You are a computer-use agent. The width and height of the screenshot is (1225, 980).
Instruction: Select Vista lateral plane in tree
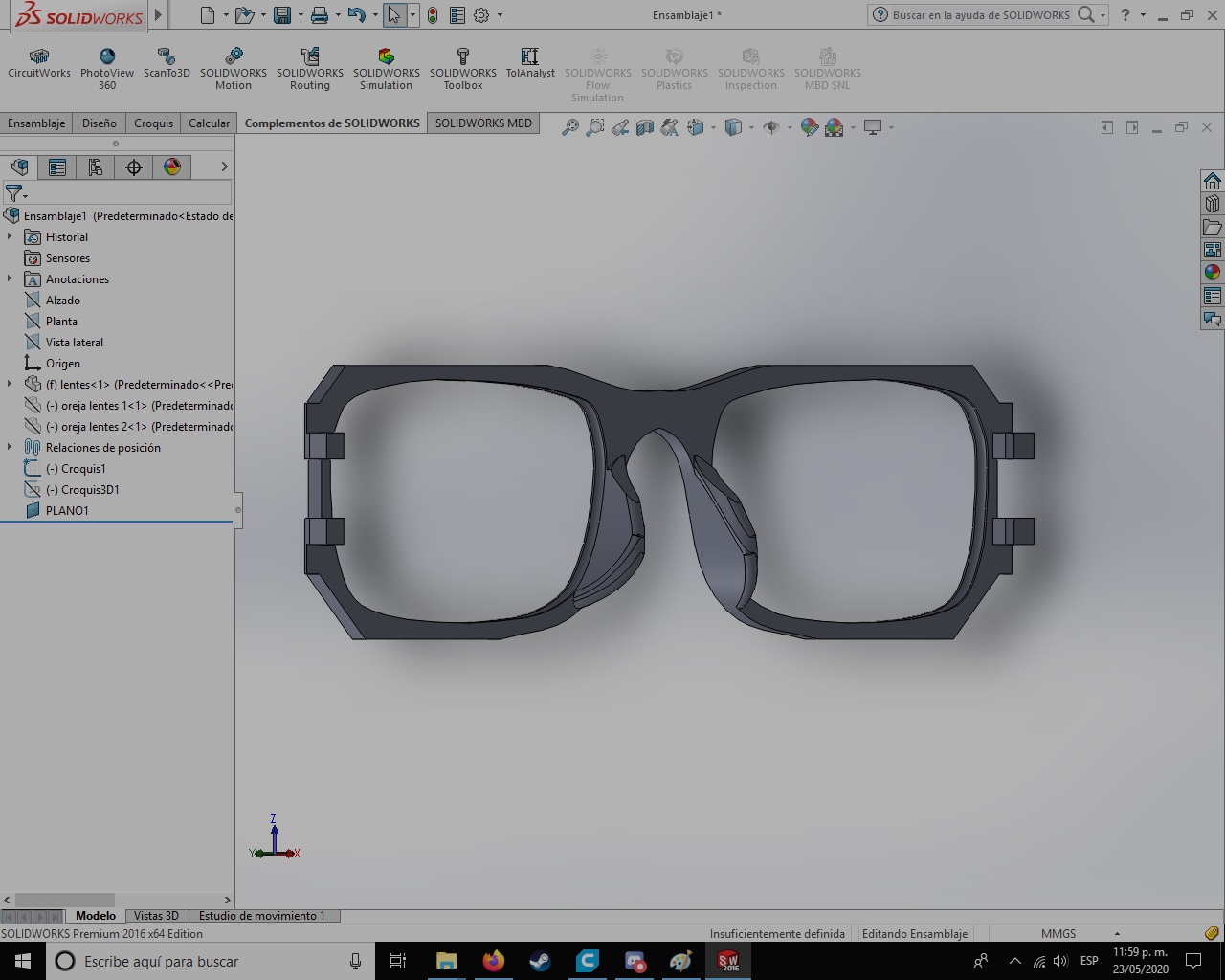pyautogui.click(x=75, y=342)
